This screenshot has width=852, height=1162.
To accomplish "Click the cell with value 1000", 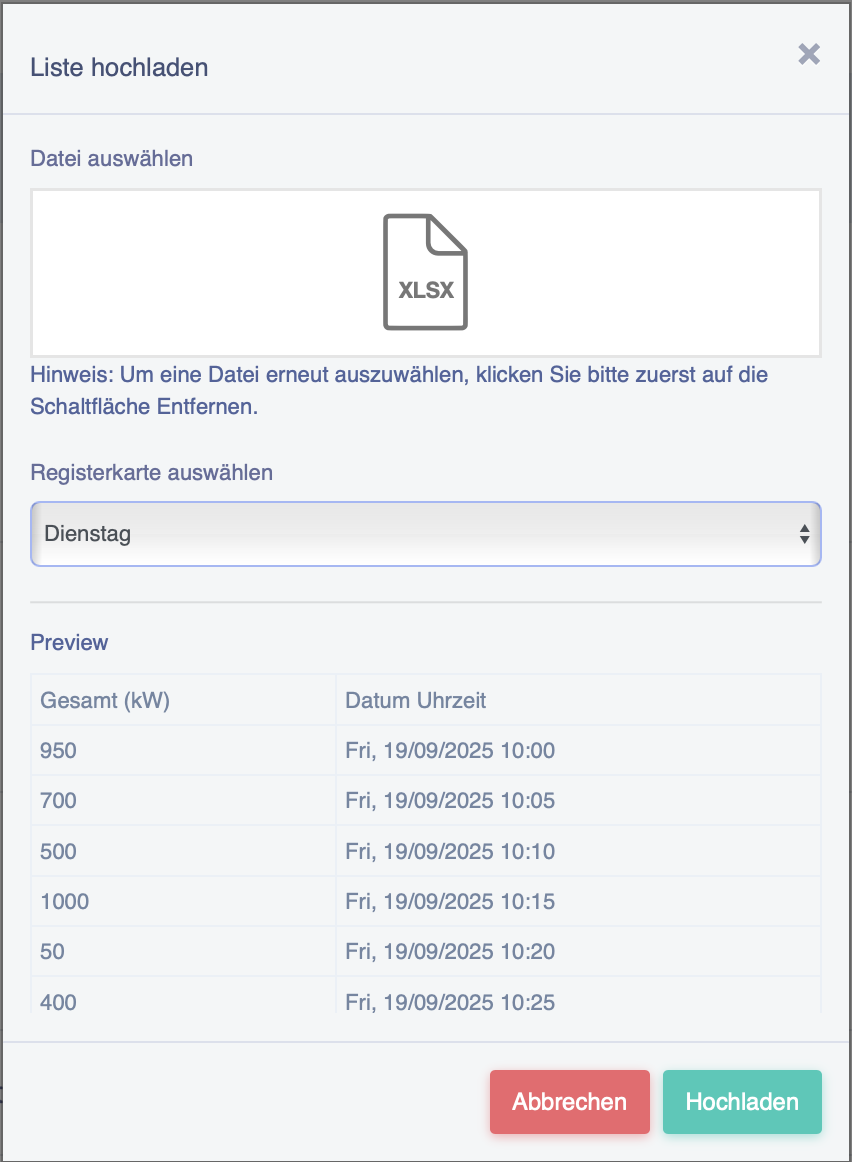I will pos(183,901).
